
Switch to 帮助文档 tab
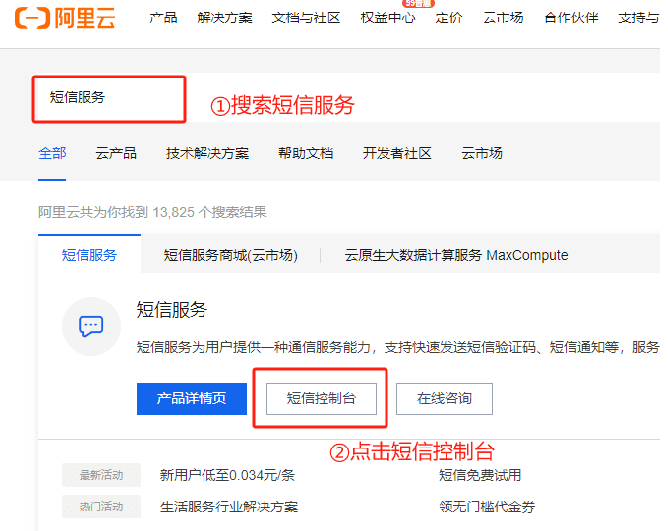pyautogui.click(x=305, y=153)
